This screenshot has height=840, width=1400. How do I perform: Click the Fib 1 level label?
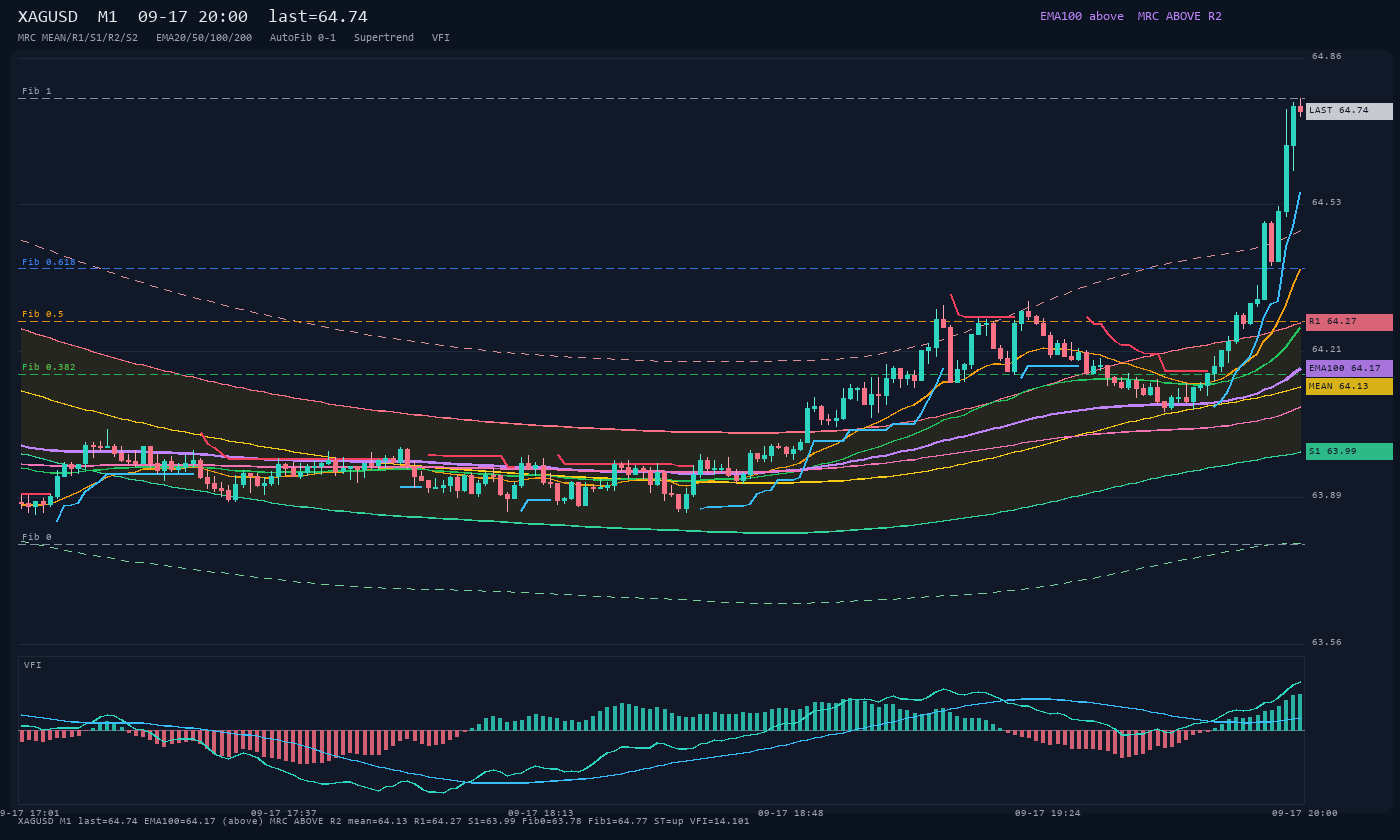[x=37, y=91]
